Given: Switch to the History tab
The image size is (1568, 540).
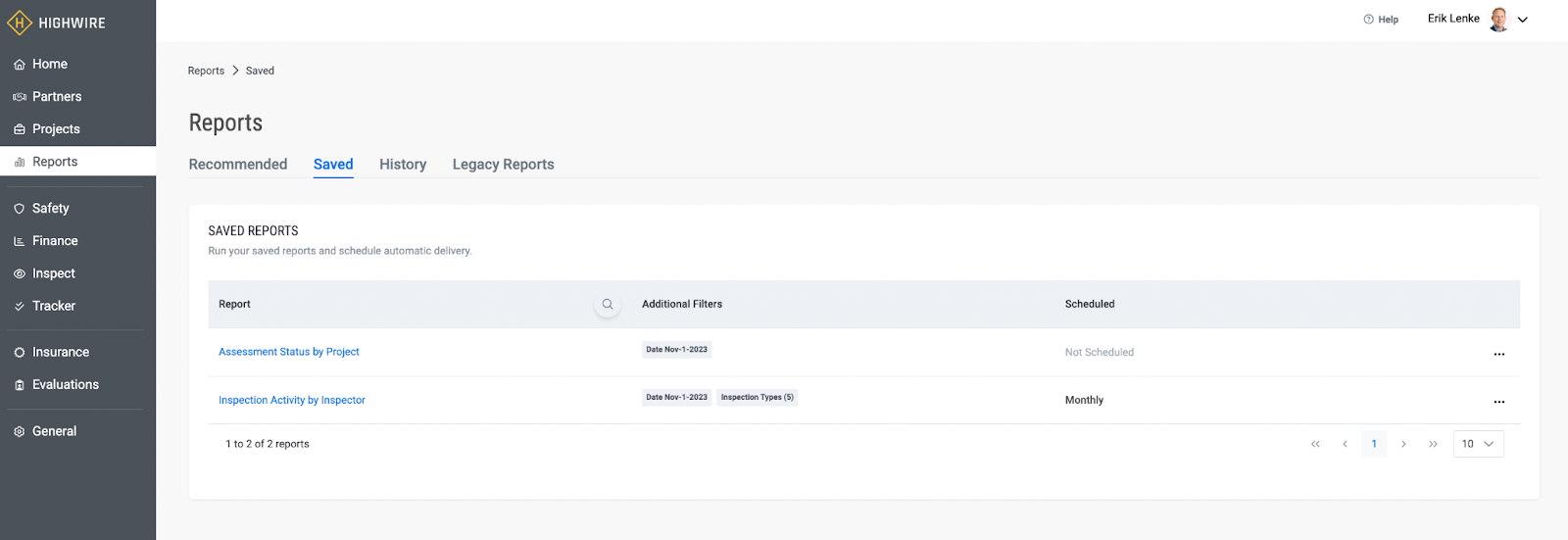Looking at the screenshot, I should tap(403, 165).
